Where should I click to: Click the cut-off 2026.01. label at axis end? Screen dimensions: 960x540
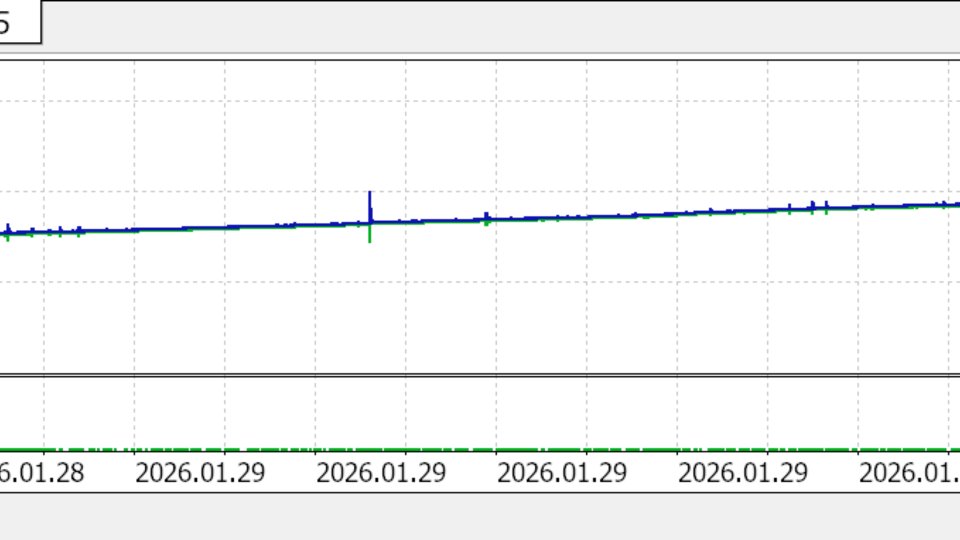(909, 473)
